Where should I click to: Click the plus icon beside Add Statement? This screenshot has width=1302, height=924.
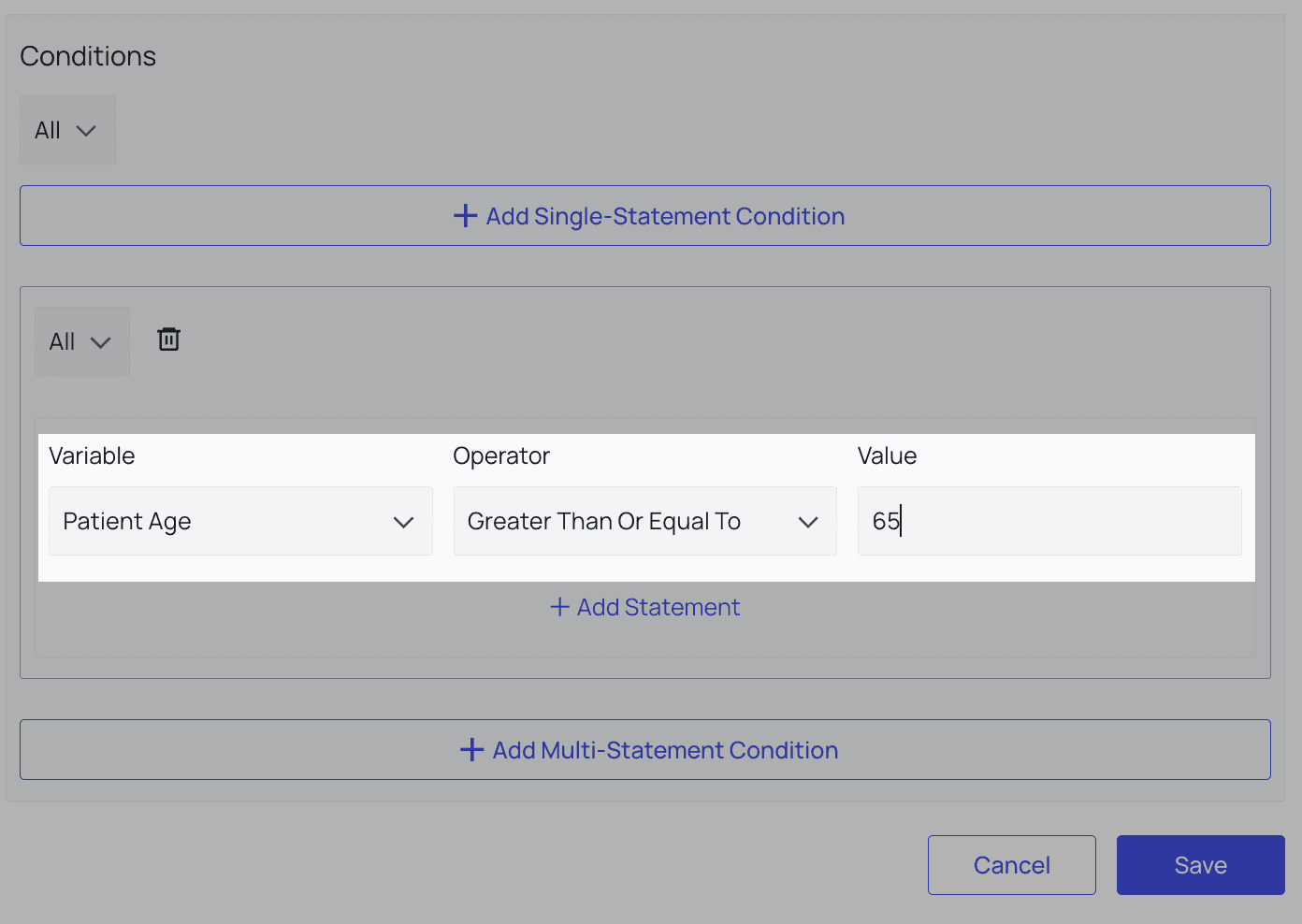pyautogui.click(x=560, y=607)
